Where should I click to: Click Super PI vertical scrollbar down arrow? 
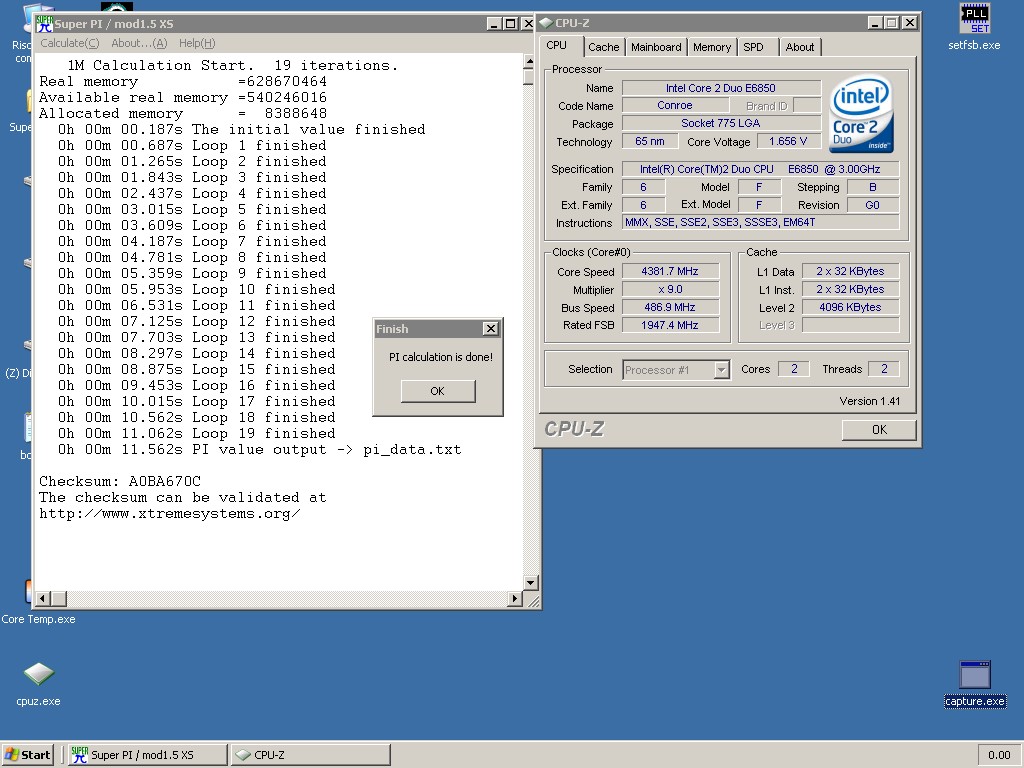530,583
